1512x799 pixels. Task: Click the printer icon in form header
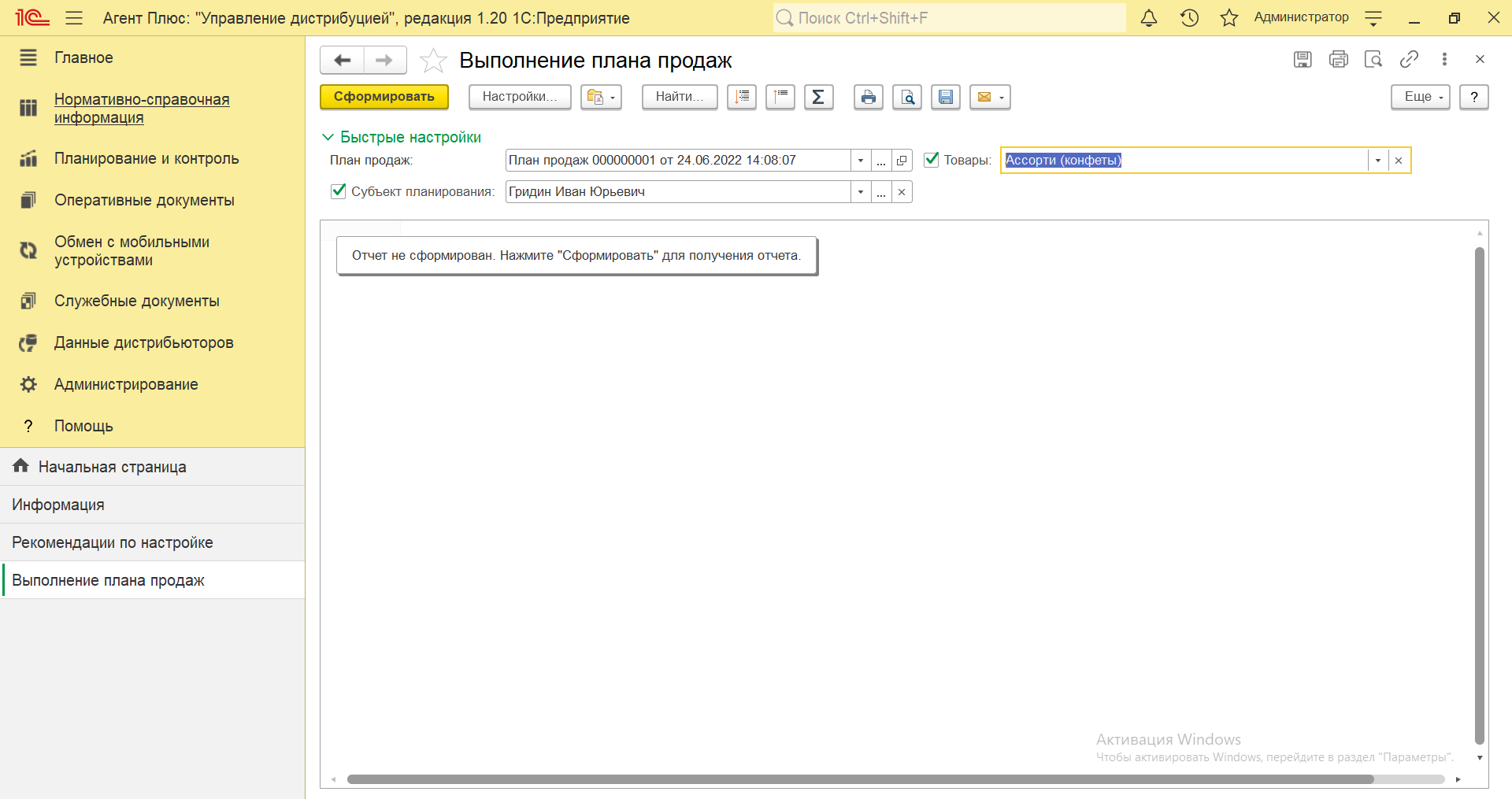[x=1339, y=59]
